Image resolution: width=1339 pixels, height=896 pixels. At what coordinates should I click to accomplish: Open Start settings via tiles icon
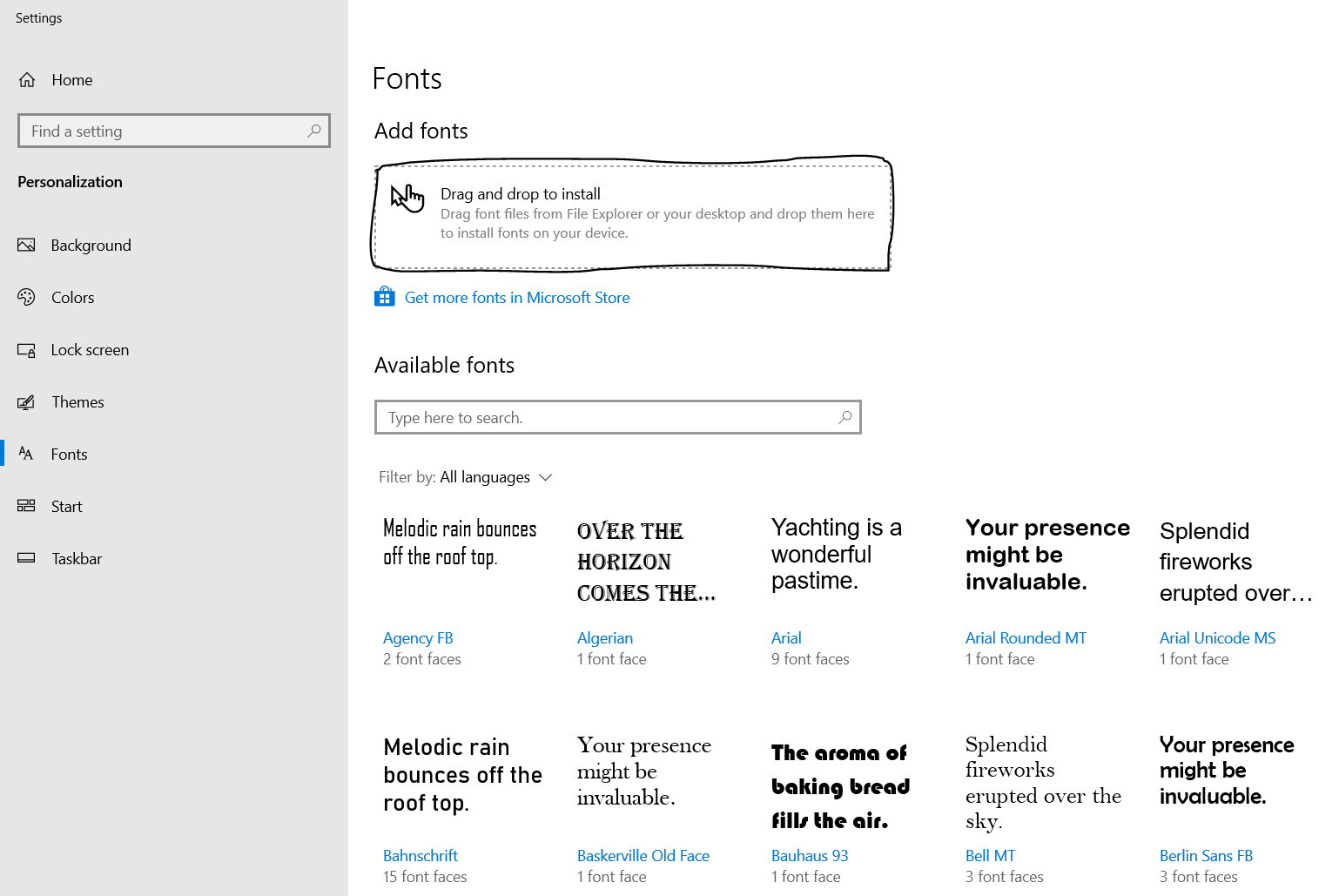point(27,506)
